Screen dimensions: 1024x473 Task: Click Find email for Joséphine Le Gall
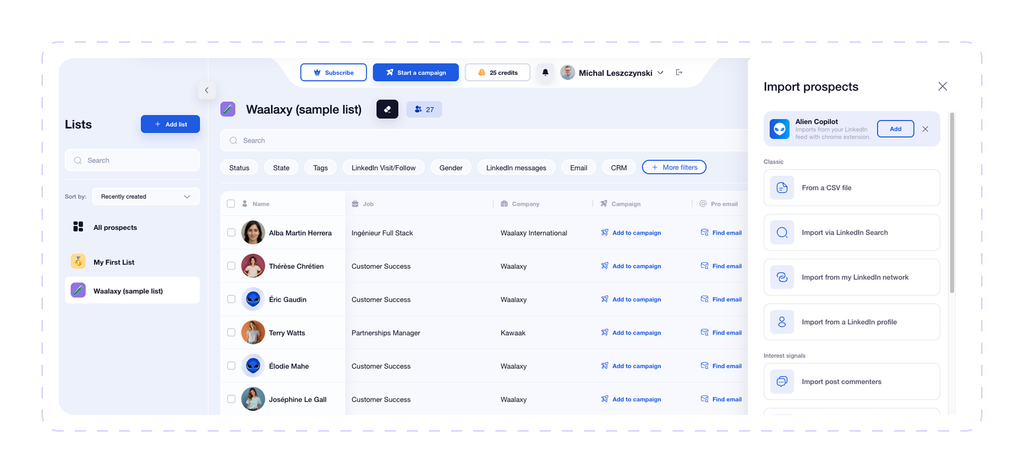[x=721, y=399]
